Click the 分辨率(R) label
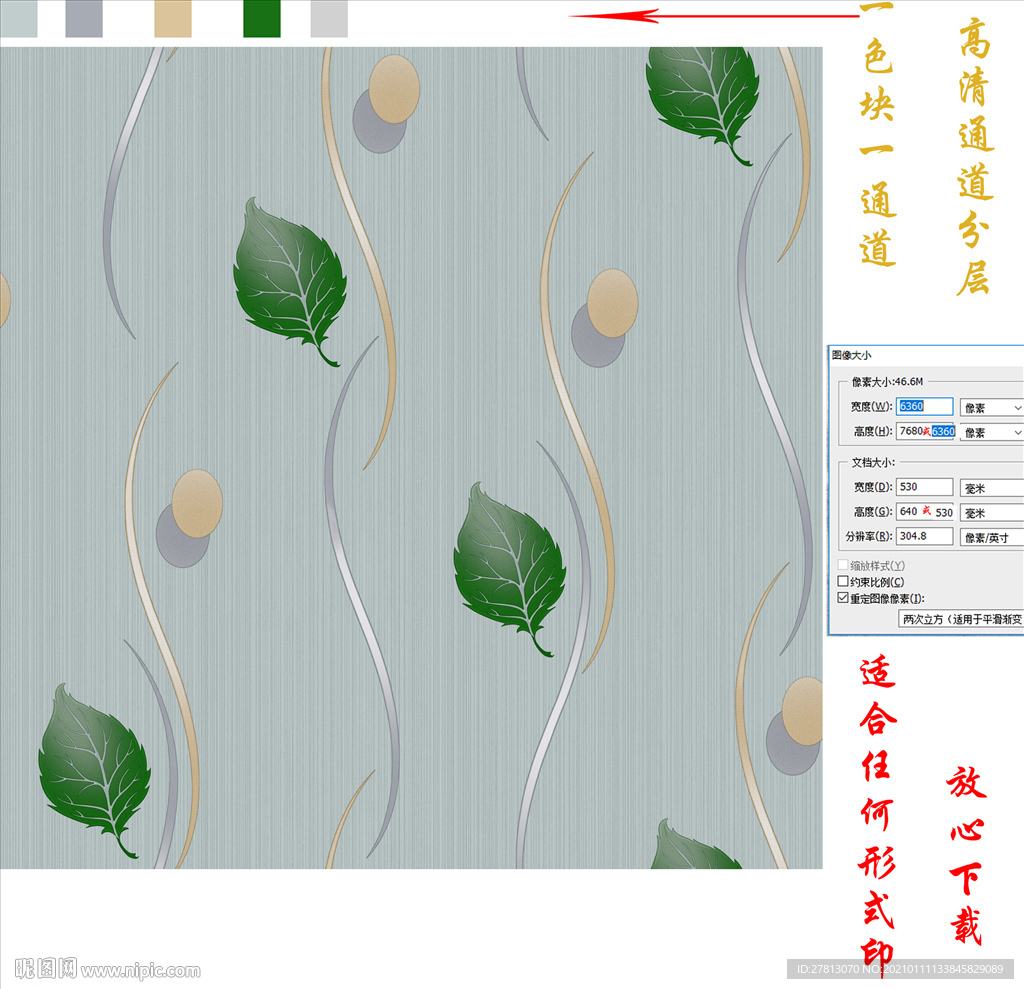 869,536
